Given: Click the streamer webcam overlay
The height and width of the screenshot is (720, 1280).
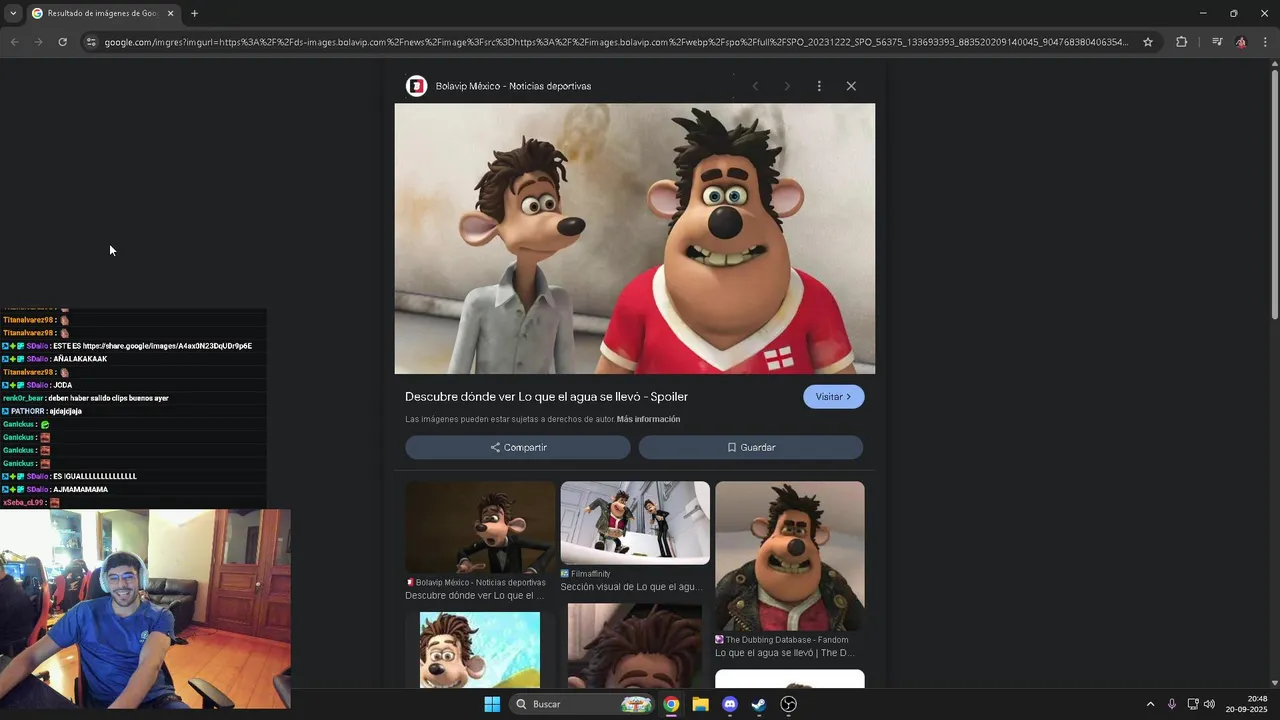Looking at the screenshot, I should click(x=145, y=609).
